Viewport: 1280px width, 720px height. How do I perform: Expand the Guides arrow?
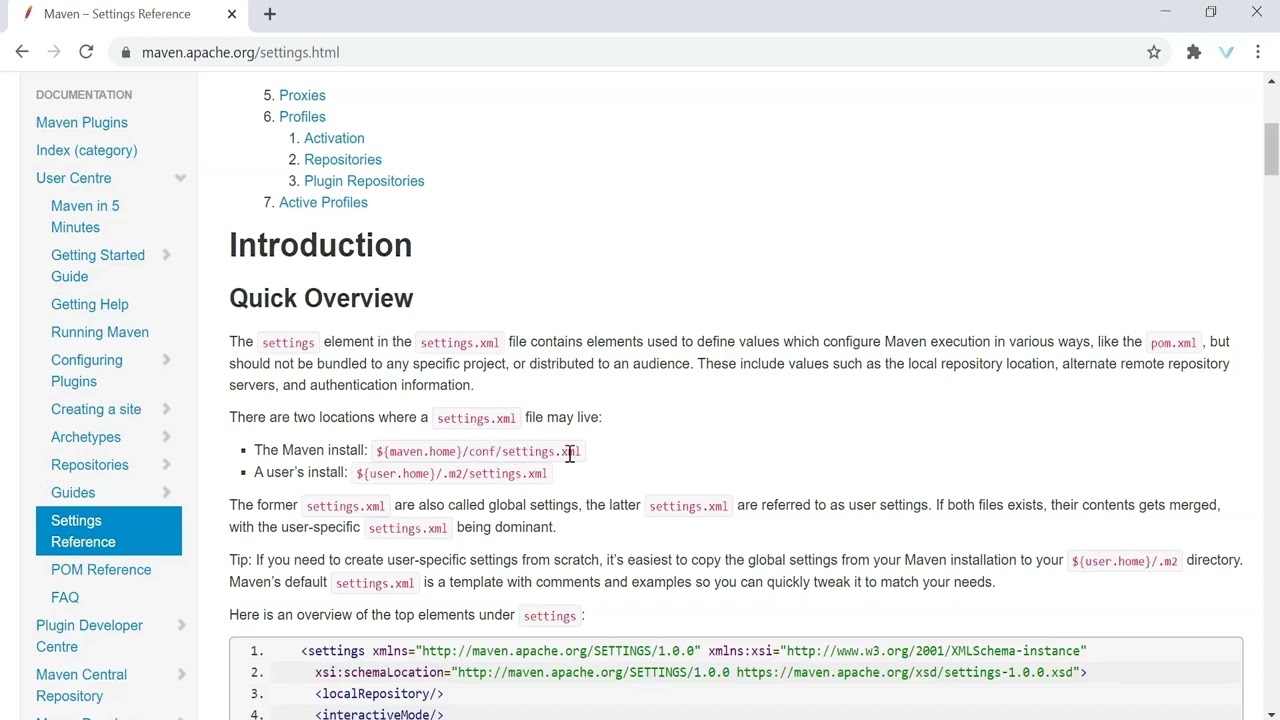166,492
